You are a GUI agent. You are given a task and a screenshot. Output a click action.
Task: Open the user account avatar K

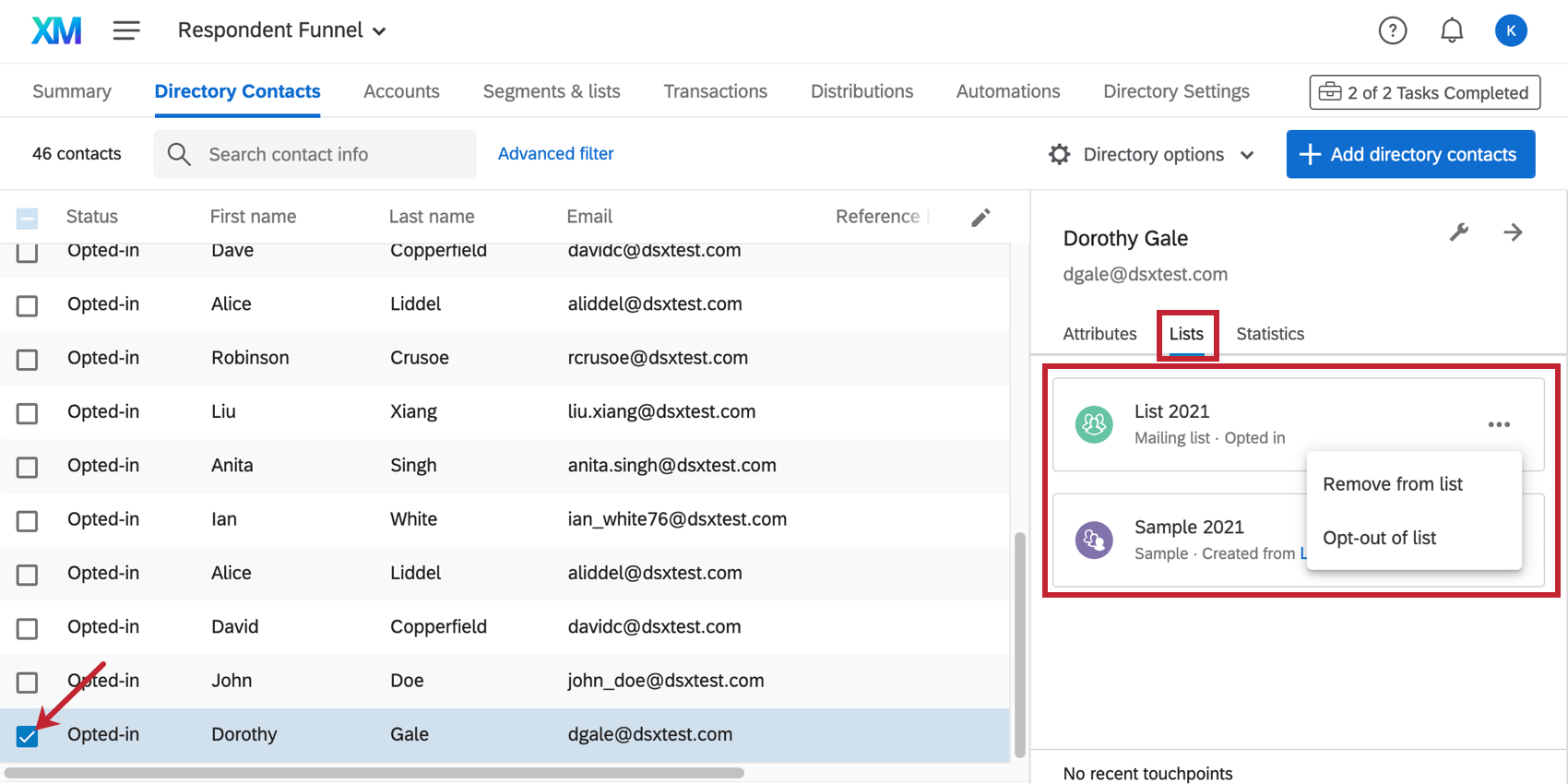point(1510,30)
